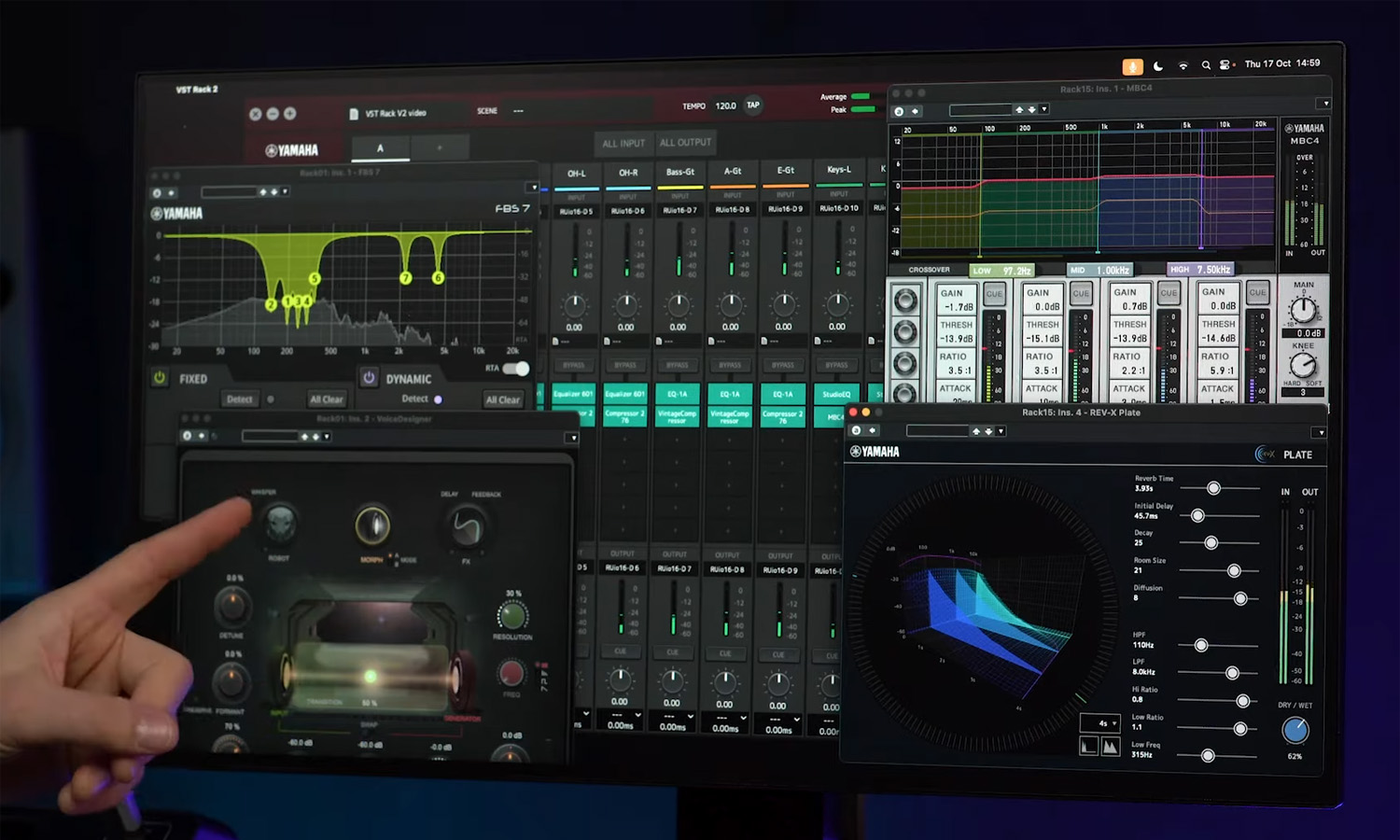Select the MID 1.00kHz crossover tab
The width and height of the screenshot is (1400, 840).
1099,270
